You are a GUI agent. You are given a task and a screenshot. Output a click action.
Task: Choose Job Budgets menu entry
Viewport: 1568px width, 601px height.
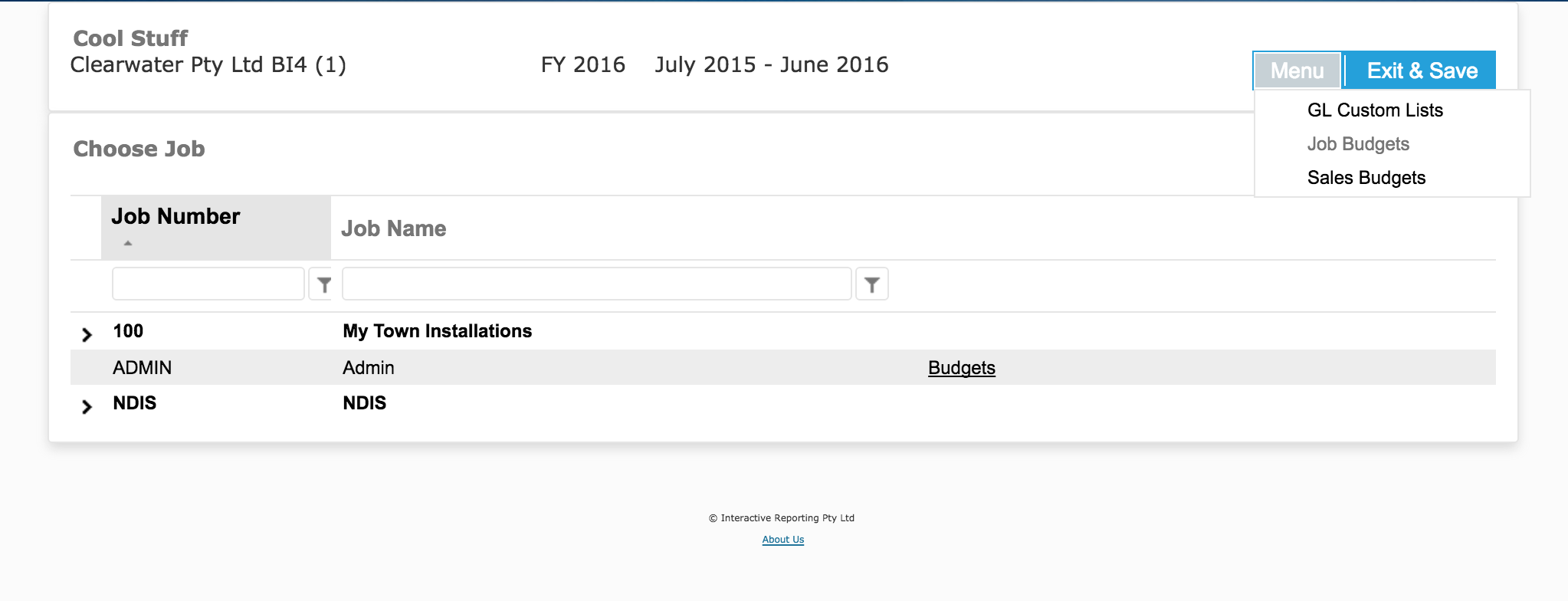[x=1358, y=144]
